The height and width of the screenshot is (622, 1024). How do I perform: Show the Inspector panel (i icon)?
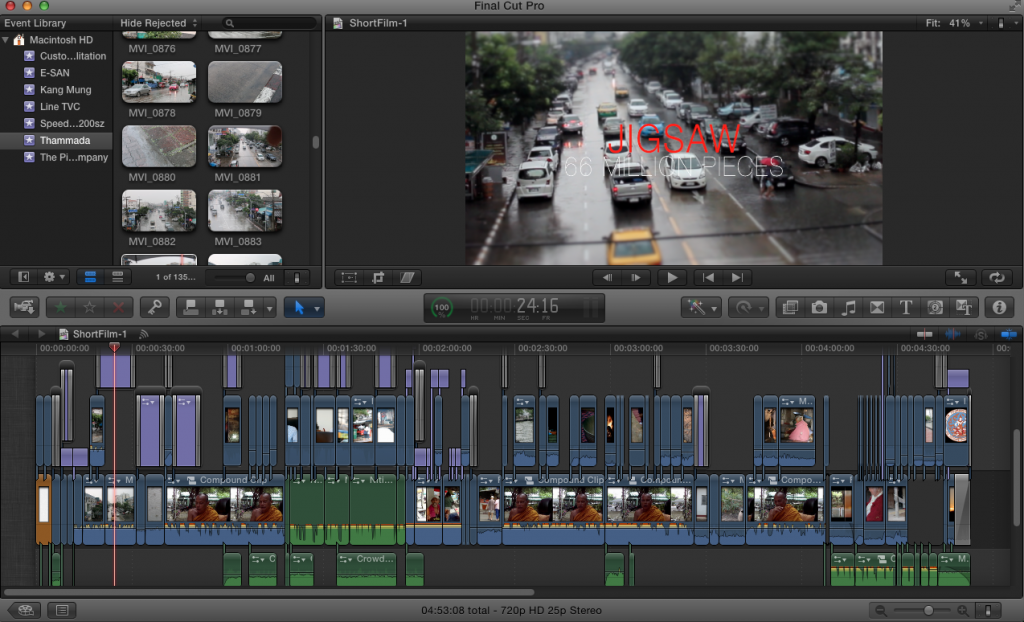coord(997,308)
